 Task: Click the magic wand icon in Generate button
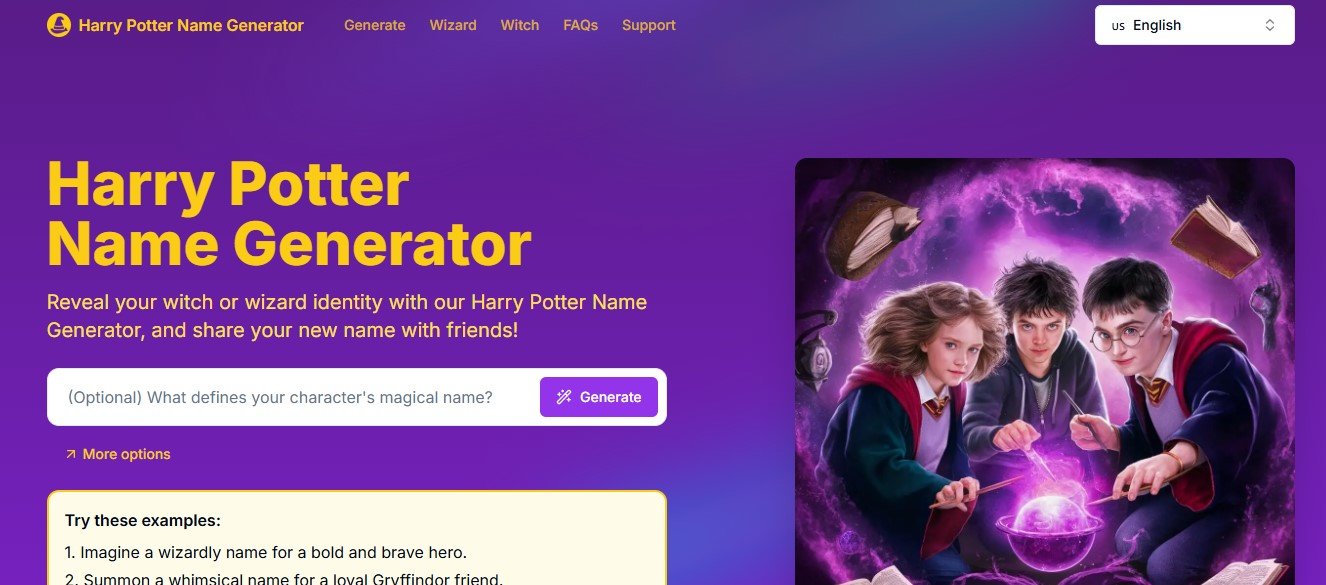pyautogui.click(x=564, y=397)
